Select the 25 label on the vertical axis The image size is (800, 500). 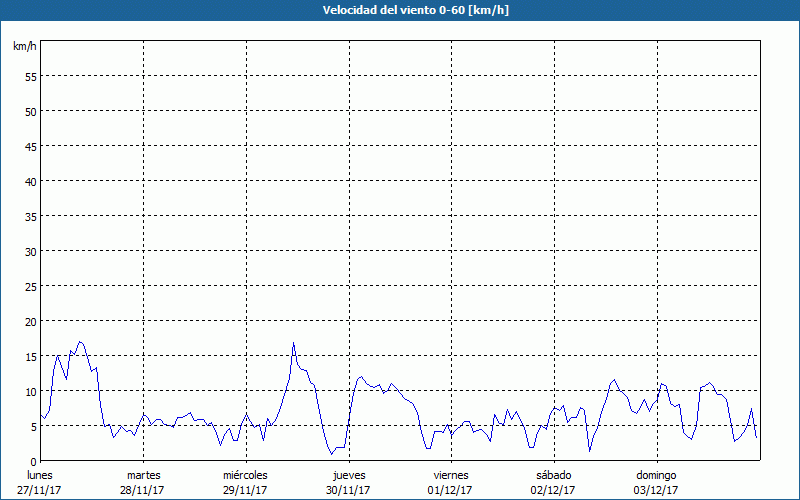coord(30,286)
